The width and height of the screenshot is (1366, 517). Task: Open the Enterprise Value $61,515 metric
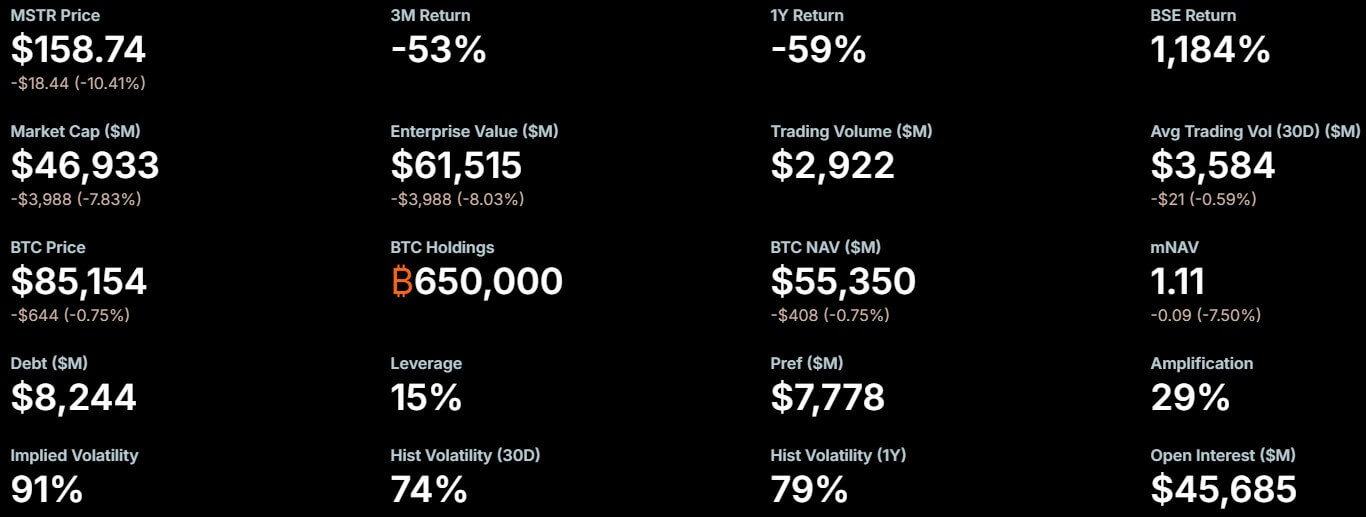pyautogui.click(x=456, y=166)
